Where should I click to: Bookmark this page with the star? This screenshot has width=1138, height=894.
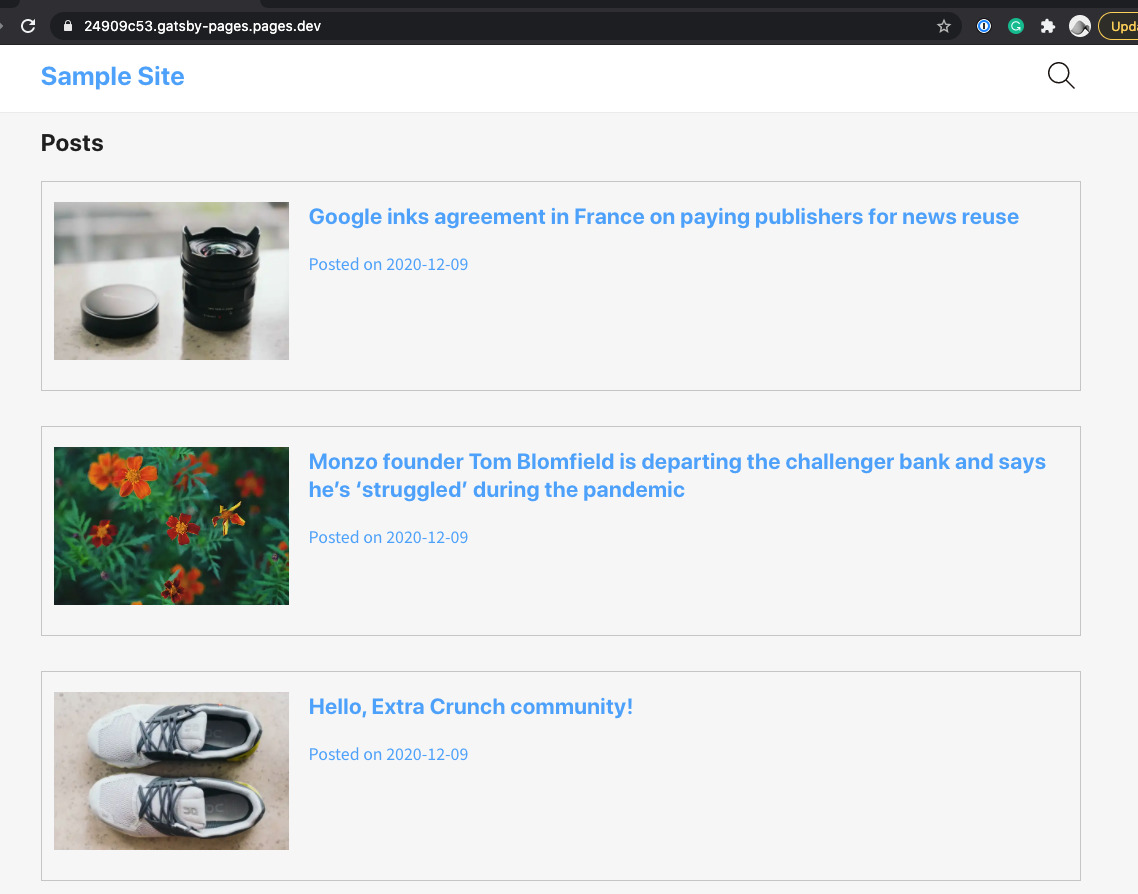click(x=943, y=26)
